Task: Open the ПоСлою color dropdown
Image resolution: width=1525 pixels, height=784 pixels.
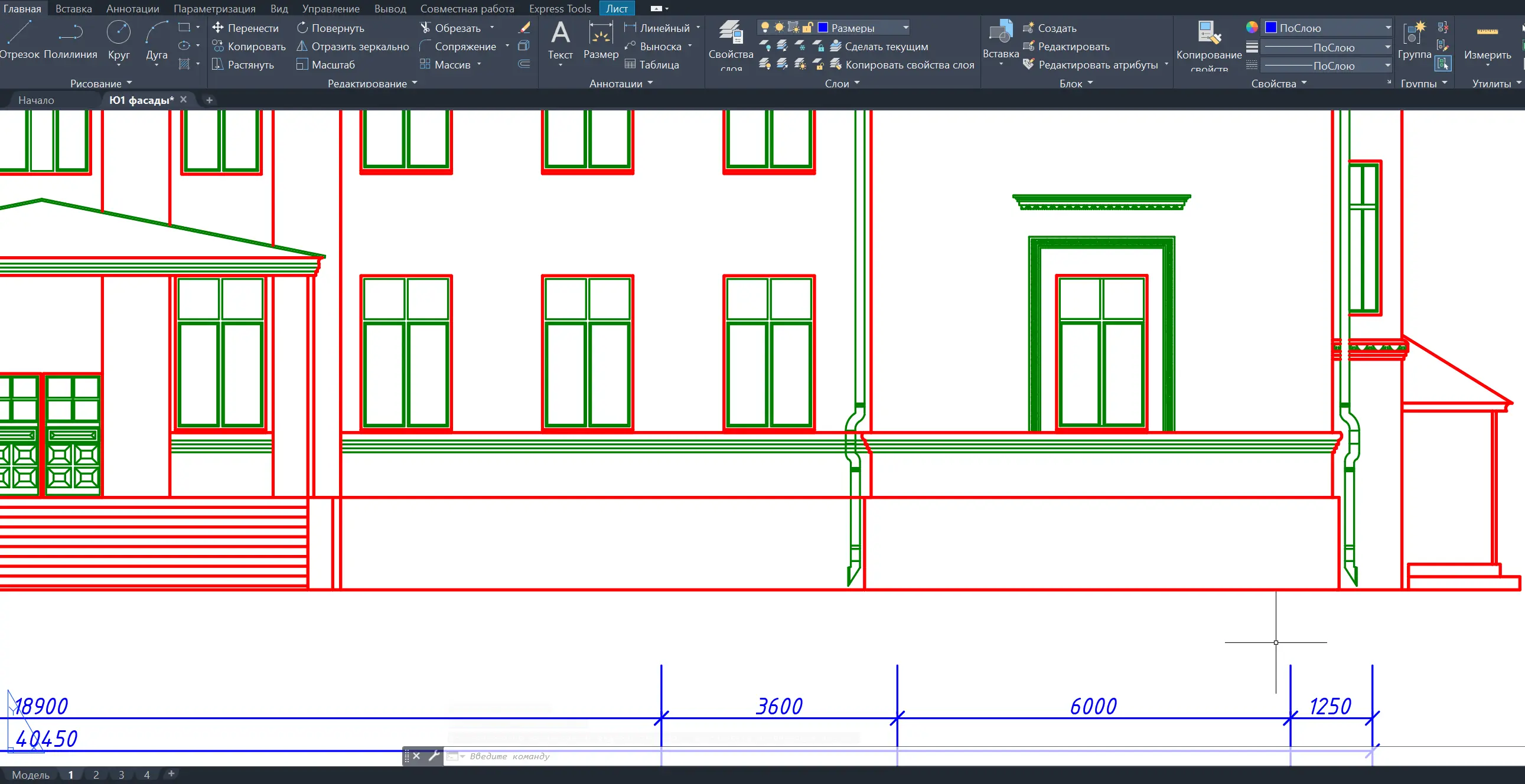Action: 1387,28
